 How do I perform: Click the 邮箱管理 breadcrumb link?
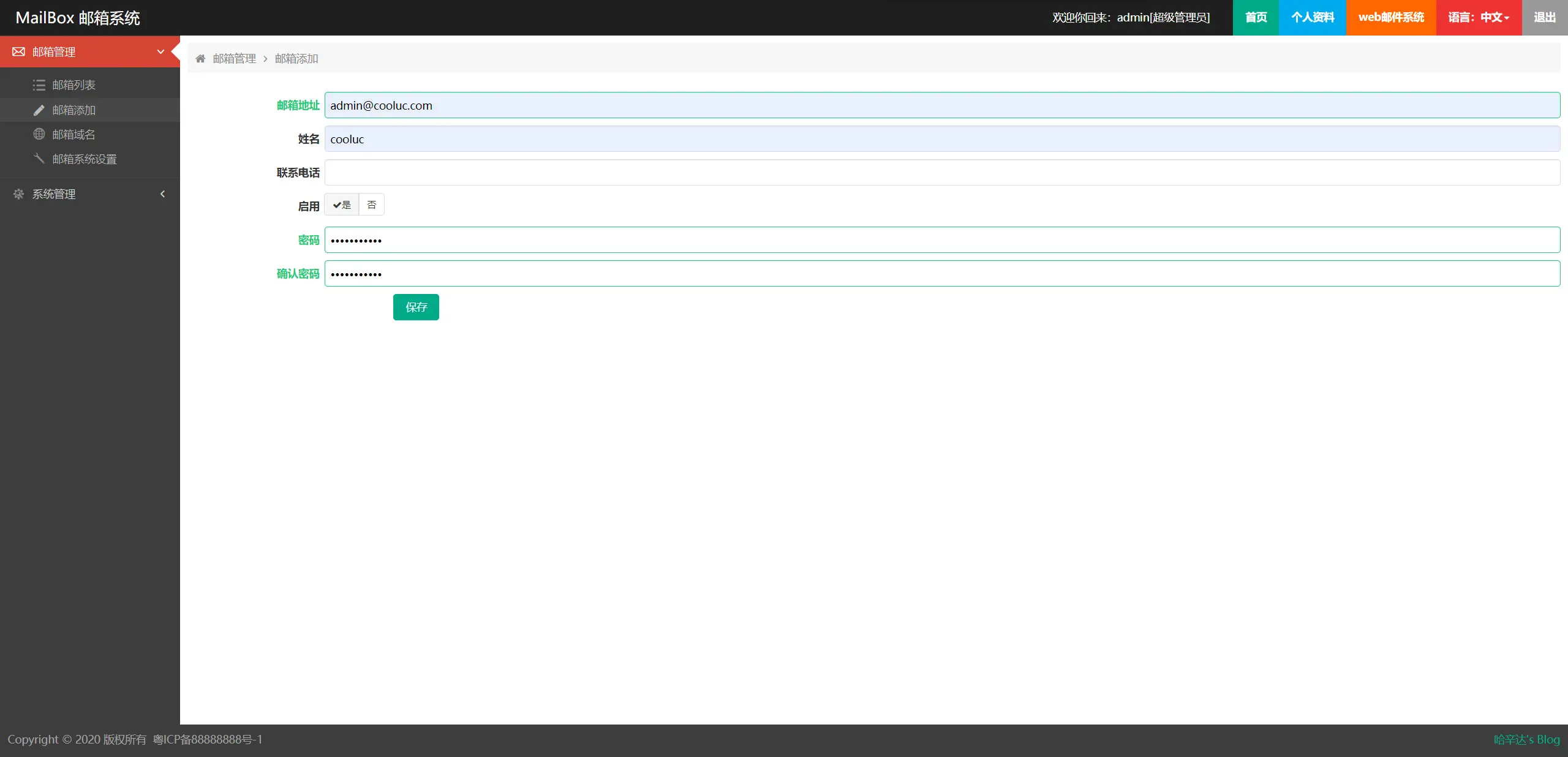tap(235, 59)
